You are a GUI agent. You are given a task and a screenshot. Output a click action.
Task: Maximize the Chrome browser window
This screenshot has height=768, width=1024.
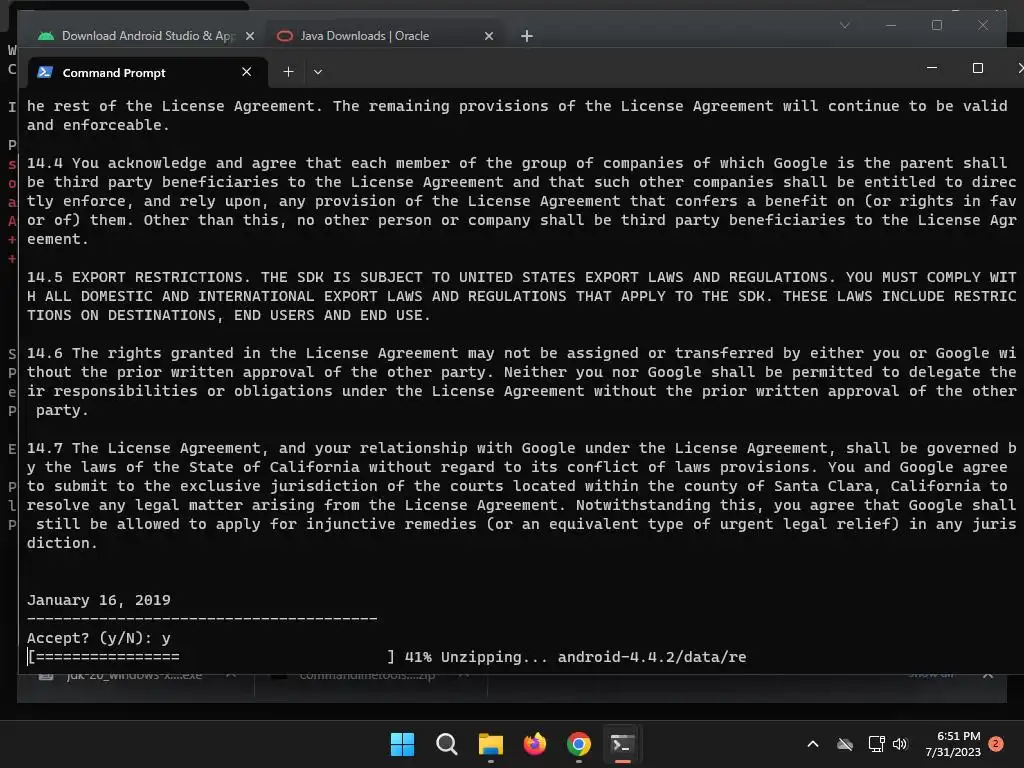click(936, 25)
